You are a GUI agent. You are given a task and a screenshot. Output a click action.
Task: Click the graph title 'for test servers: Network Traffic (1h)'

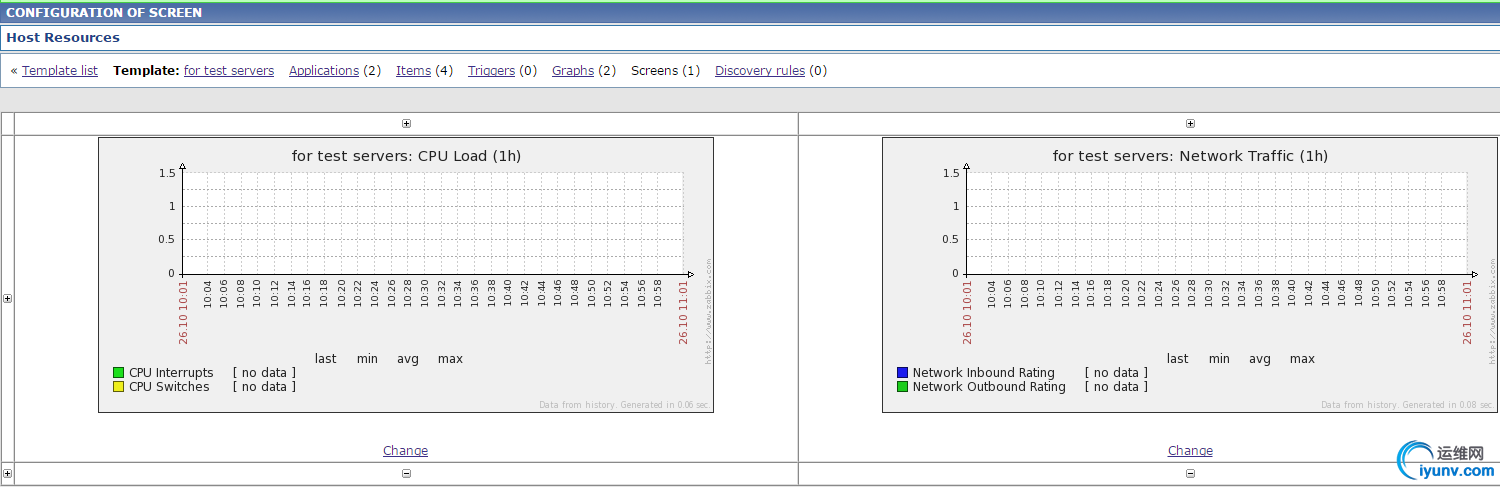click(x=1190, y=156)
